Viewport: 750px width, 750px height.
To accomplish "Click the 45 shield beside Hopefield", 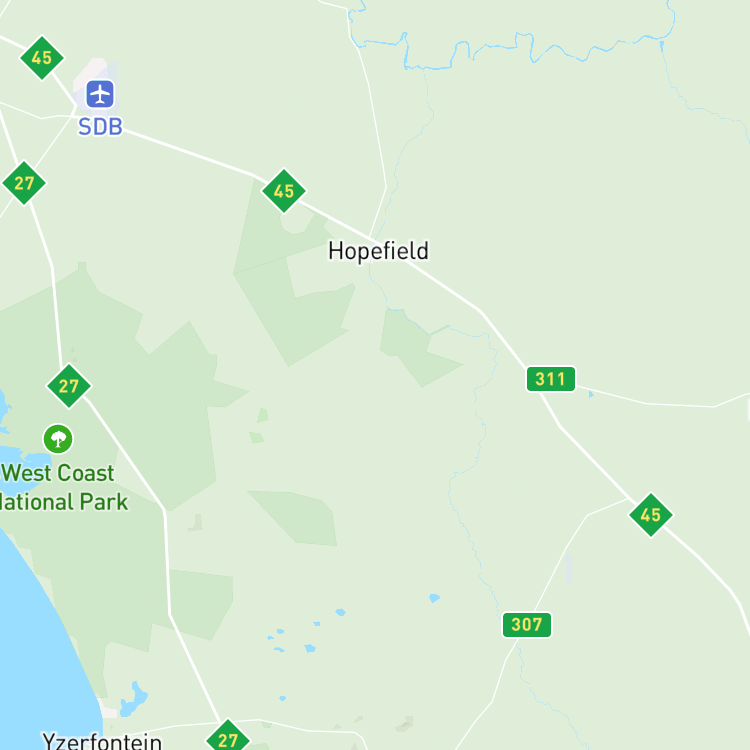I will (x=284, y=191).
